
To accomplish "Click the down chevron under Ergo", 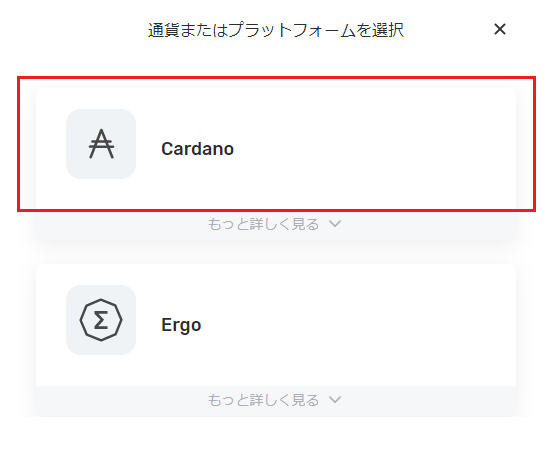I will [x=335, y=400].
